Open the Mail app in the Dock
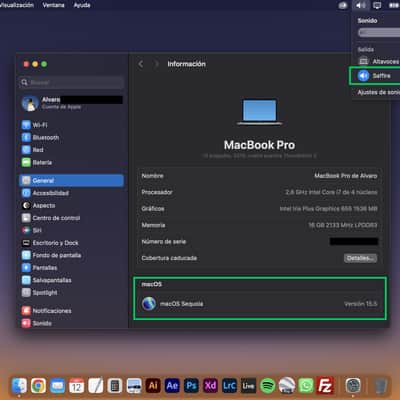The height and width of the screenshot is (400, 400). click(x=58, y=386)
